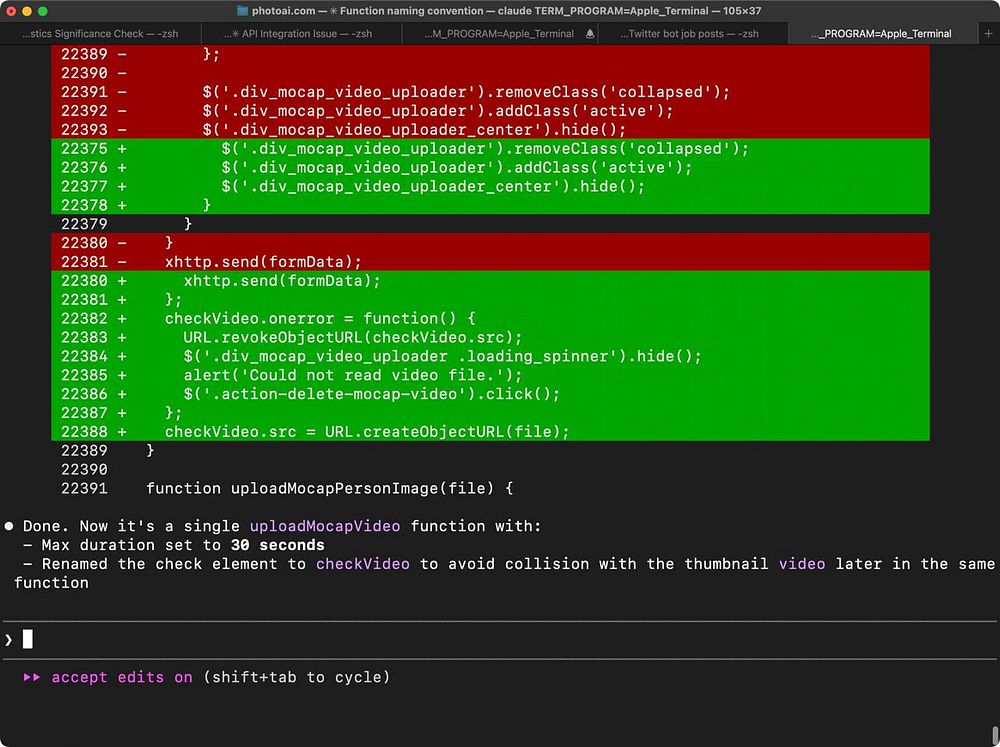
Task: Select the M_PROGRAM=Apple_Terminal tab with bell
Action: pyautogui.click(x=500, y=34)
